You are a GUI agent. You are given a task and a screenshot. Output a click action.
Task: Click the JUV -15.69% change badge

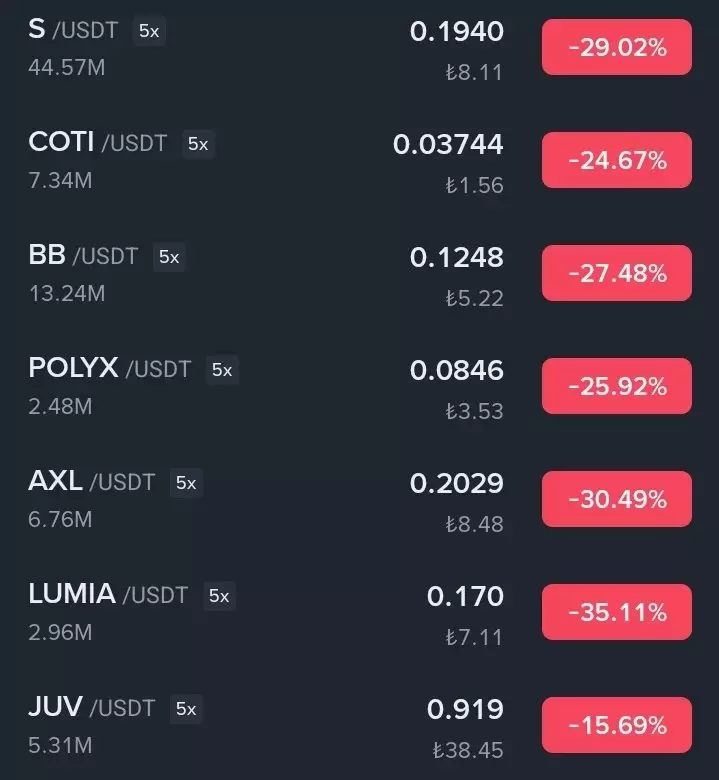coord(616,725)
